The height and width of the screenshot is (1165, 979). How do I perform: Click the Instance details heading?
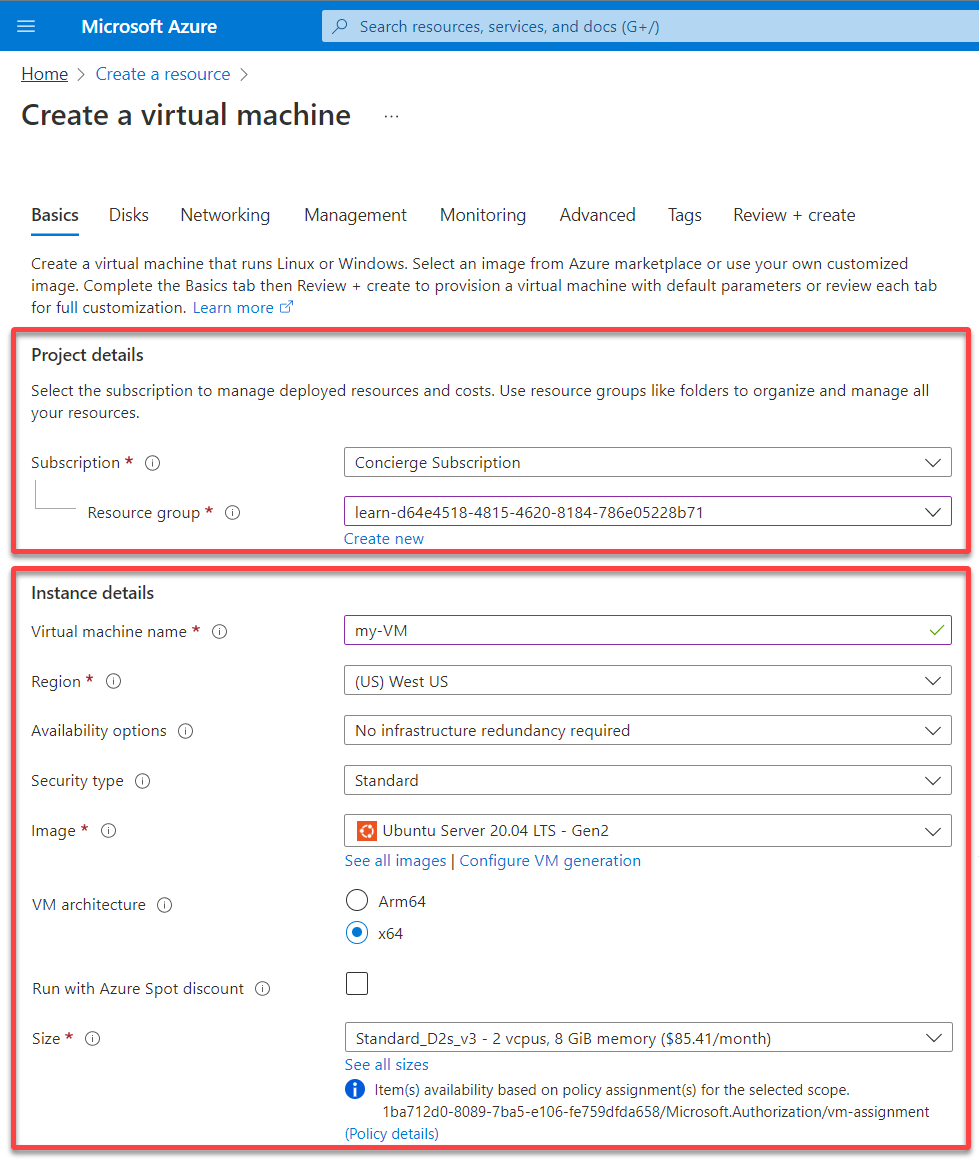click(x=92, y=593)
